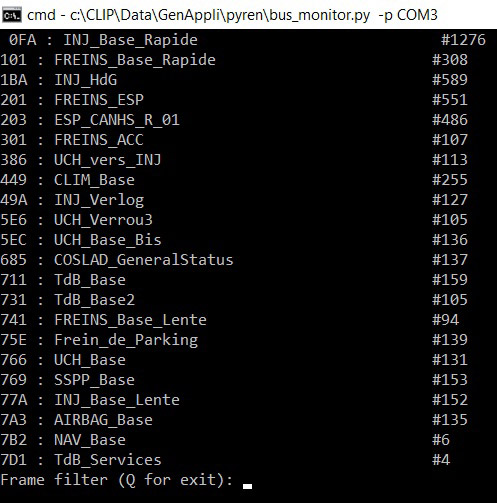Click the #131 counter value
Viewport: 497px width, 503px height.
[450, 360]
